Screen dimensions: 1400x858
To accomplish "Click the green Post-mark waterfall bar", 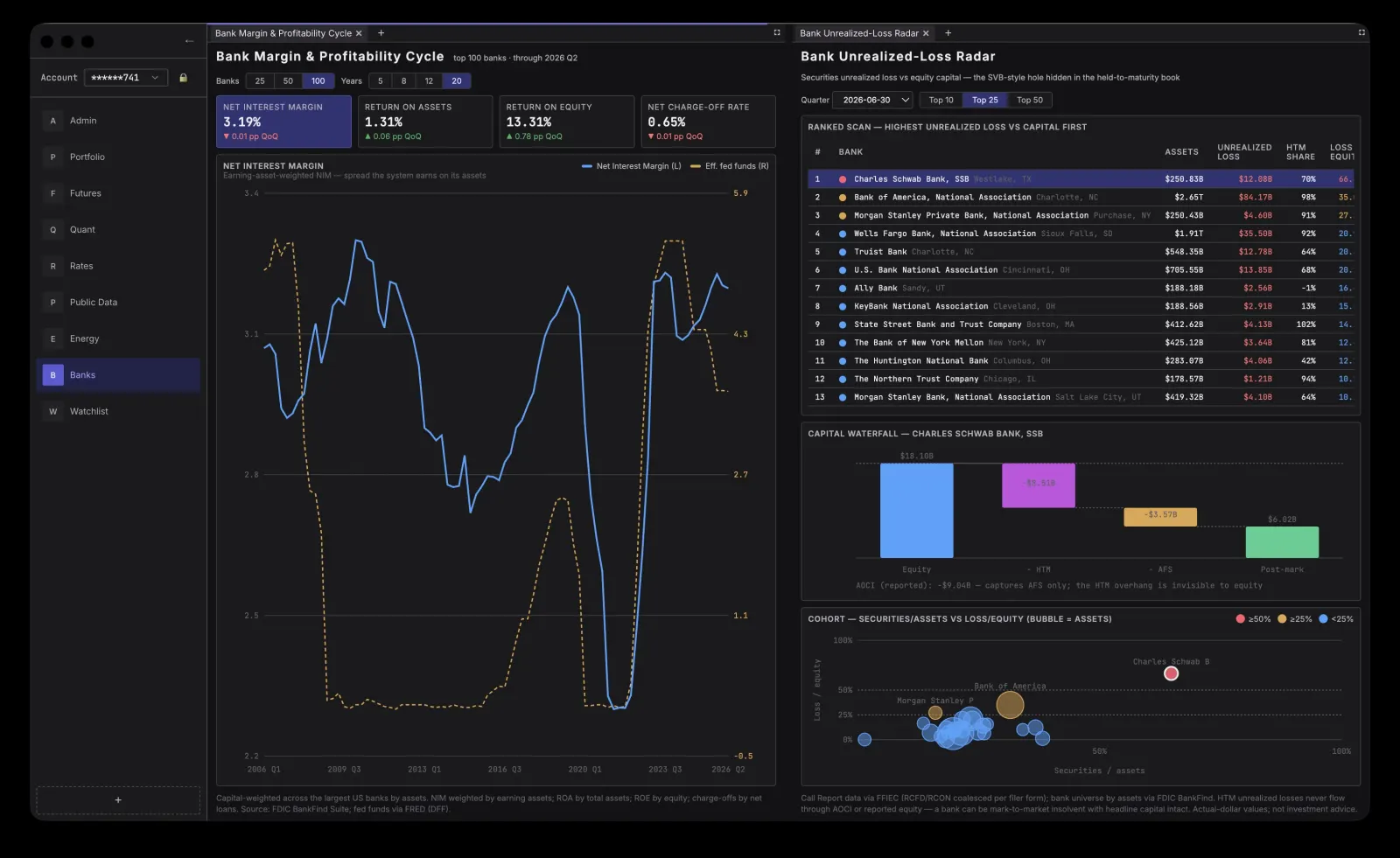I will (x=1282, y=542).
